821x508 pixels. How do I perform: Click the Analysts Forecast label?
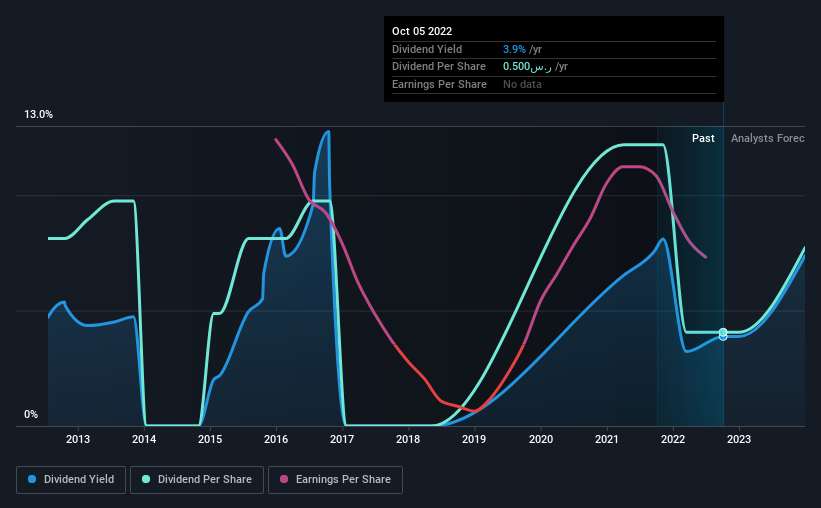click(768, 138)
